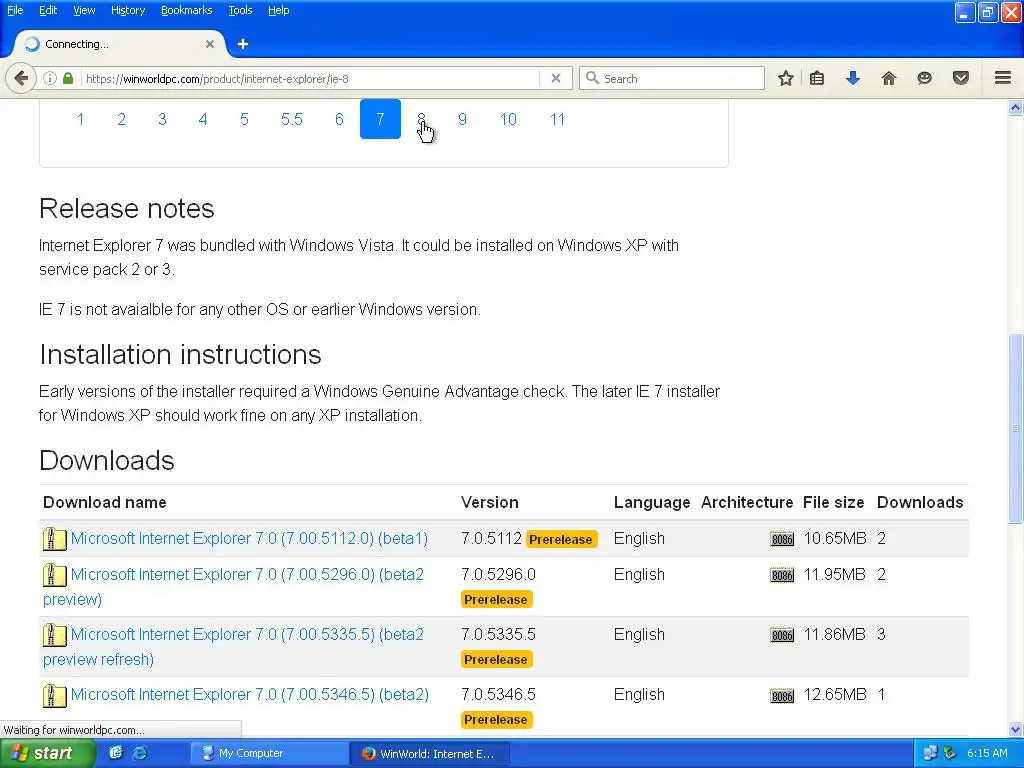This screenshot has height=768, width=1024.
Task: Click the search magnifier icon
Action: pos(592,78)
